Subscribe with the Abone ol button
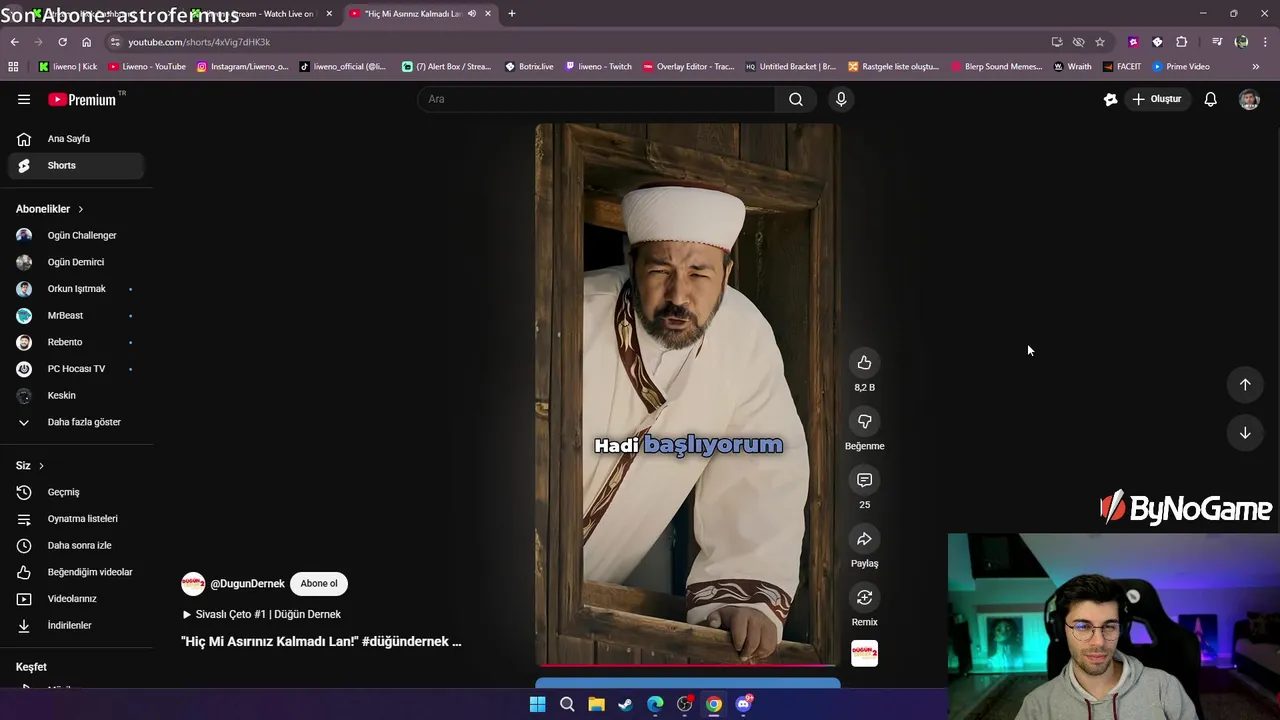The height and width of the screenshot is (720, 1280). 319,584
